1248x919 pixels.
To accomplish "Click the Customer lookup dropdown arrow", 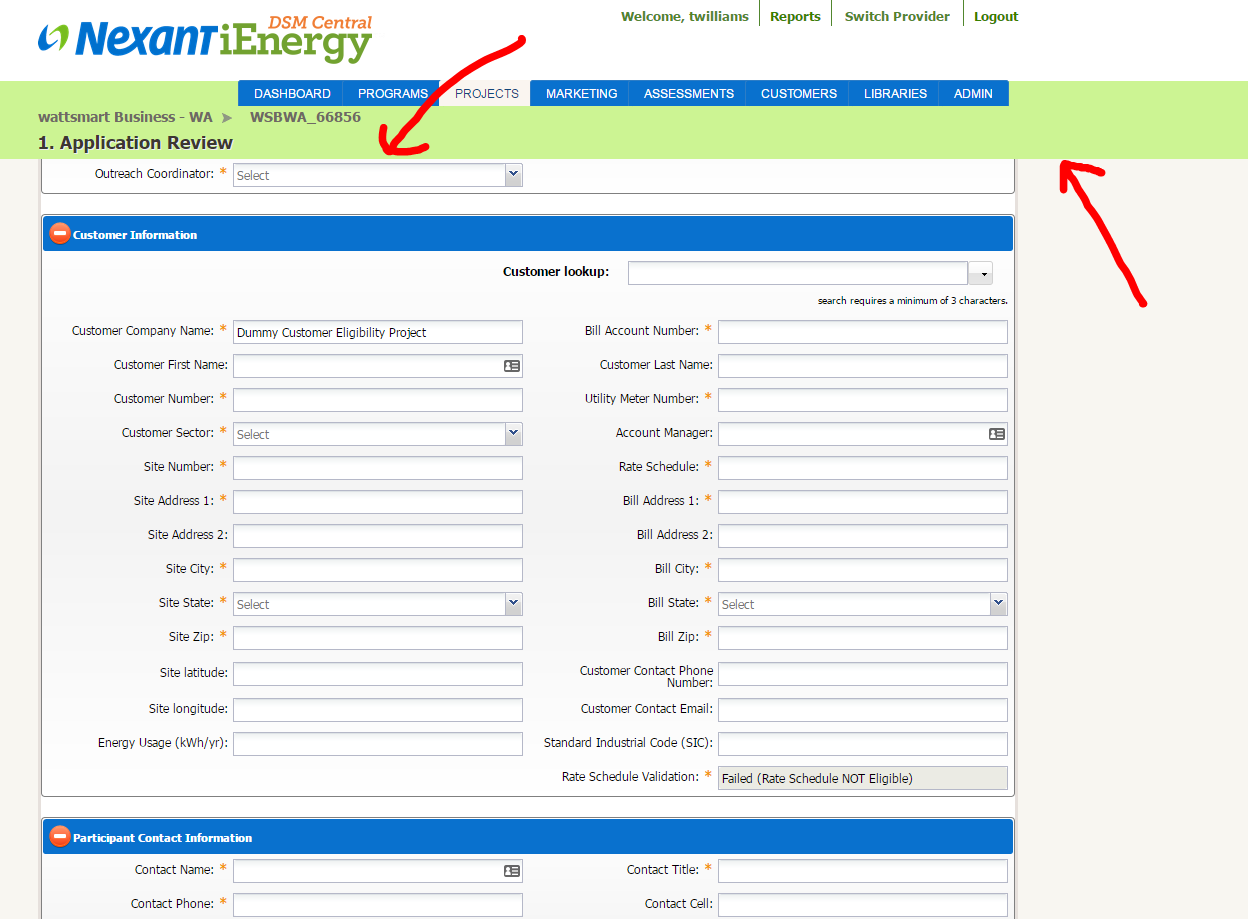I will pos(981,273).
